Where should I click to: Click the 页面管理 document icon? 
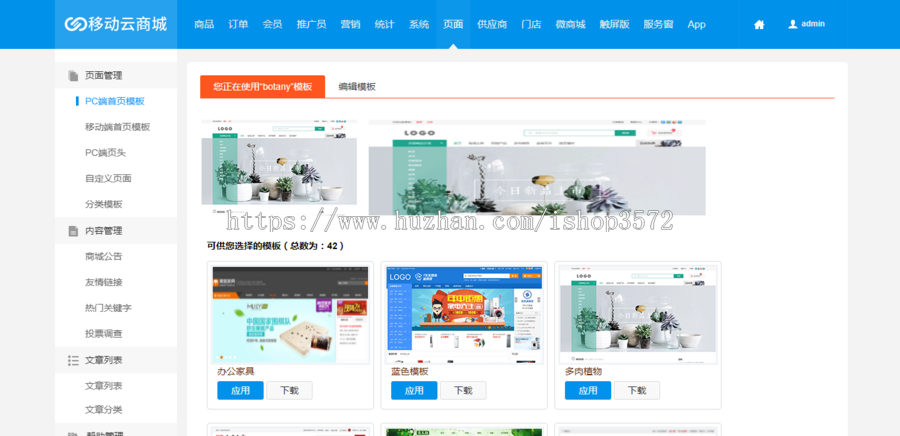pyautogui.click(x=73, y=76)
